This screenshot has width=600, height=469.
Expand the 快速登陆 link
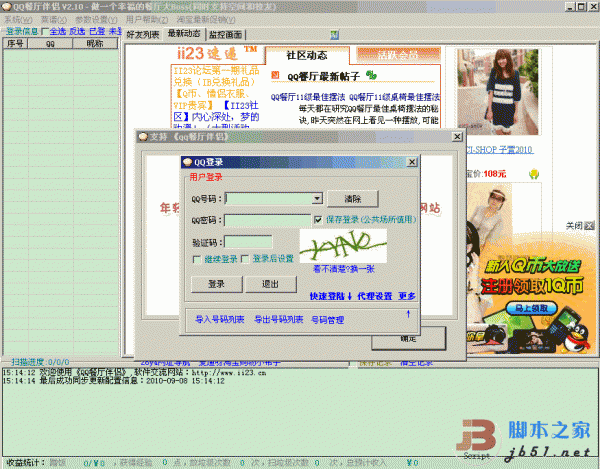(x=331, y=296)
